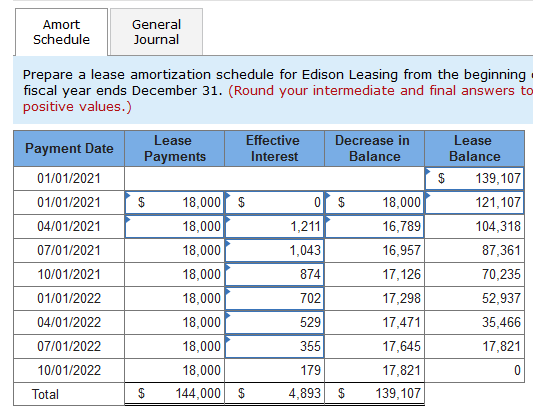Select decrease in balance value 17,126
This screenshot has width=533, height=412.
pos(375,274)
